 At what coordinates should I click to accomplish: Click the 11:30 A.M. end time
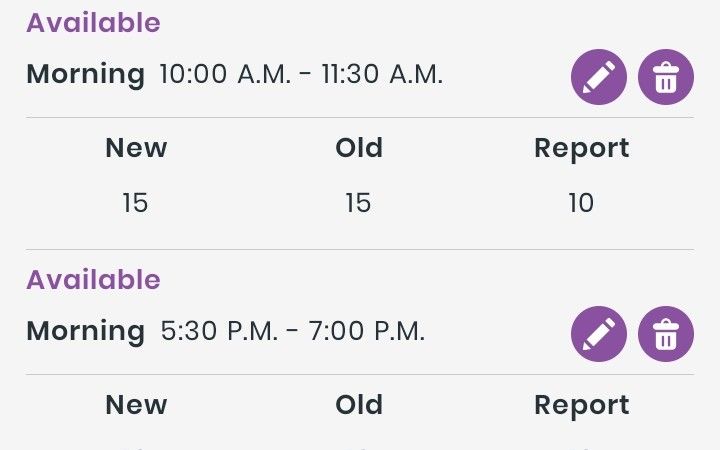pos(382,74)
